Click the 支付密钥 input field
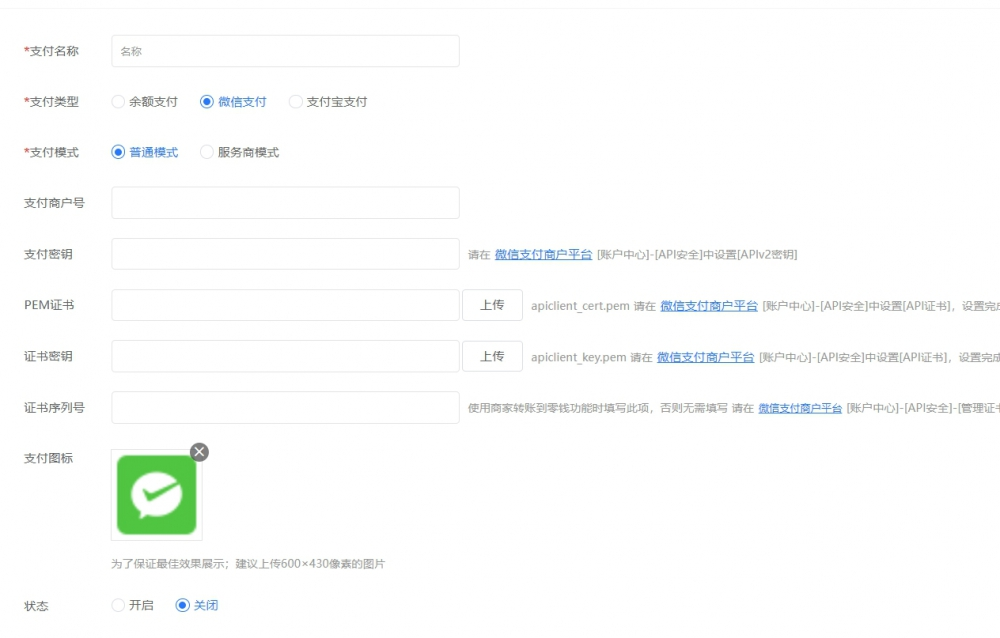 pyautogui.click(x=285, y=253)
